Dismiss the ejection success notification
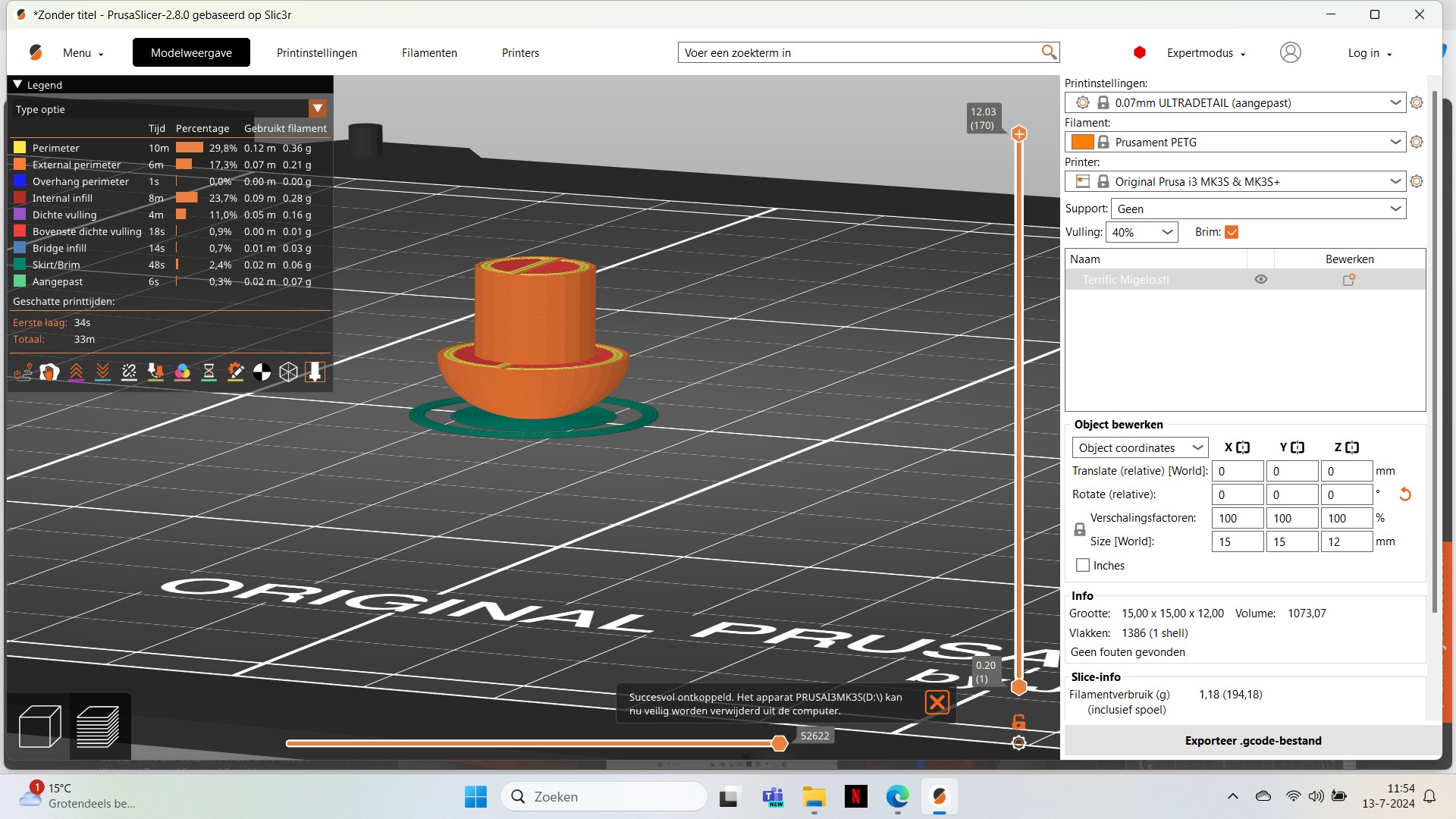This screenshot has height=819, width=1456. point(937,702)
